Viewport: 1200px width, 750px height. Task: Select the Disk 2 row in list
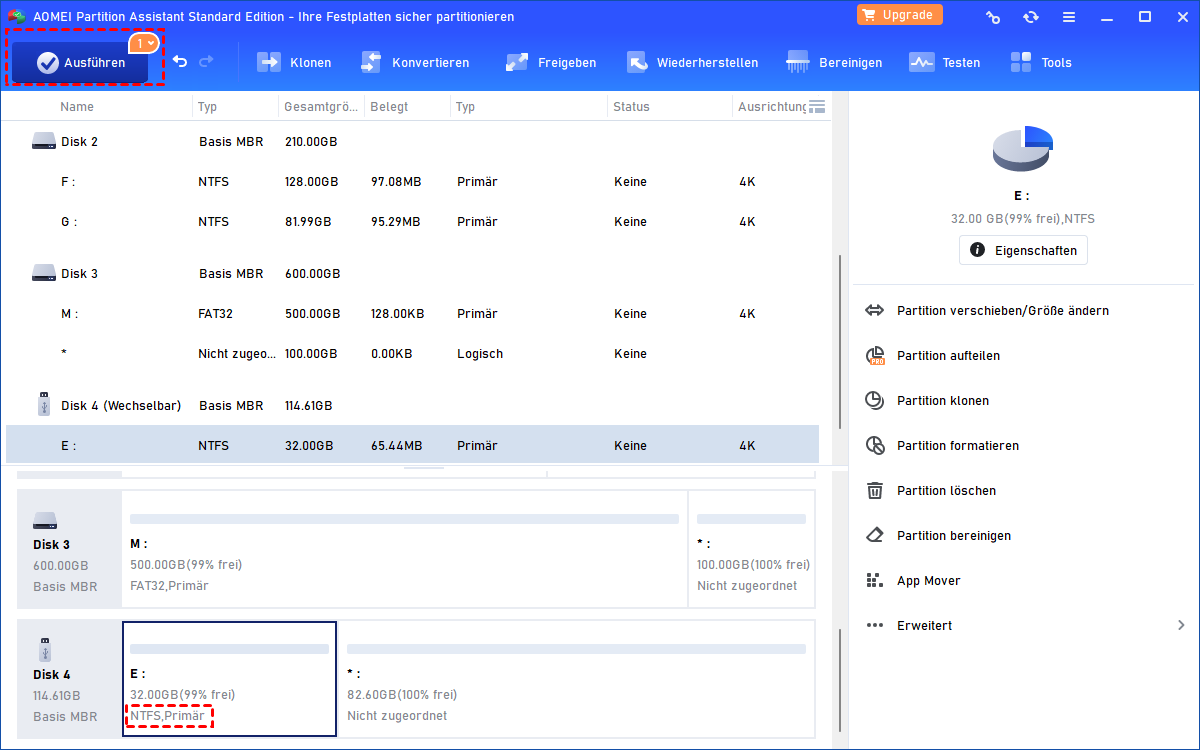pos(412,142)
